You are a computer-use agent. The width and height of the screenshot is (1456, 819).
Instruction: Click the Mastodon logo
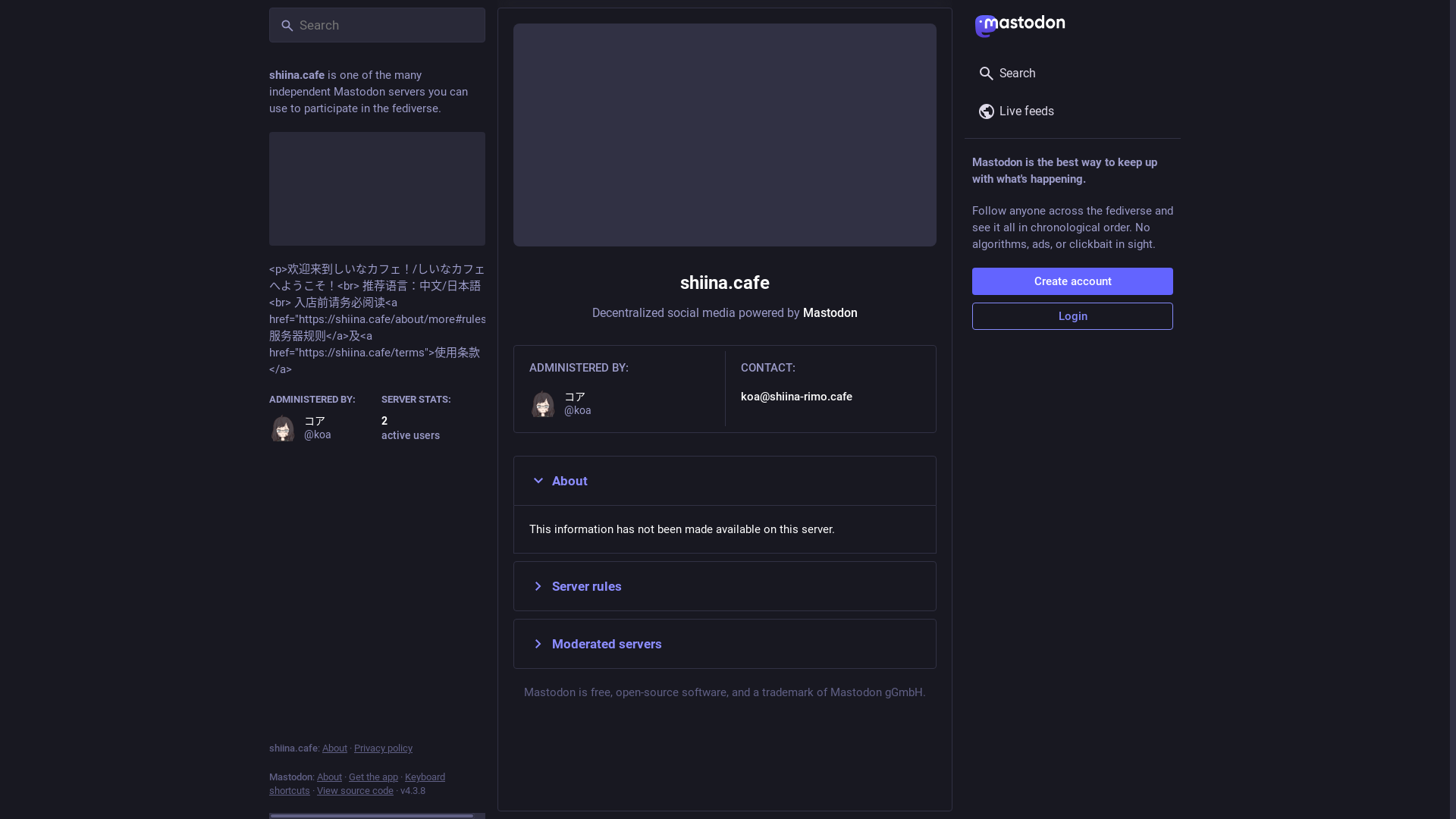[x=1019, y=25]
